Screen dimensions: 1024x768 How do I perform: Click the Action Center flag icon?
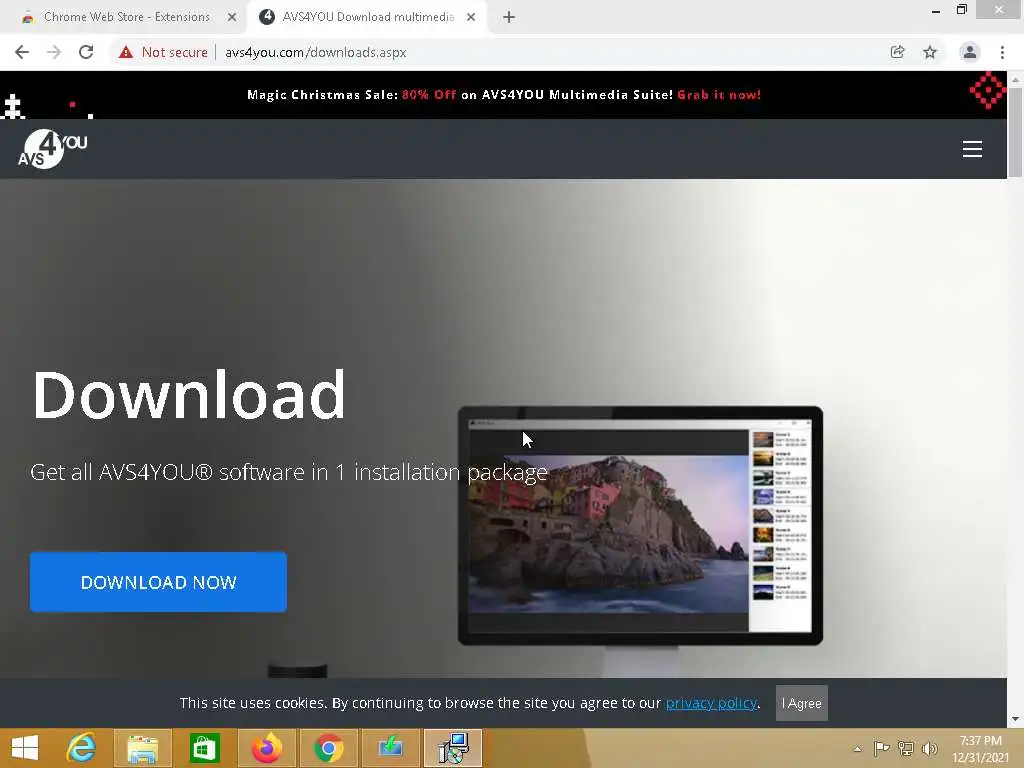click(x=881, y=748)
